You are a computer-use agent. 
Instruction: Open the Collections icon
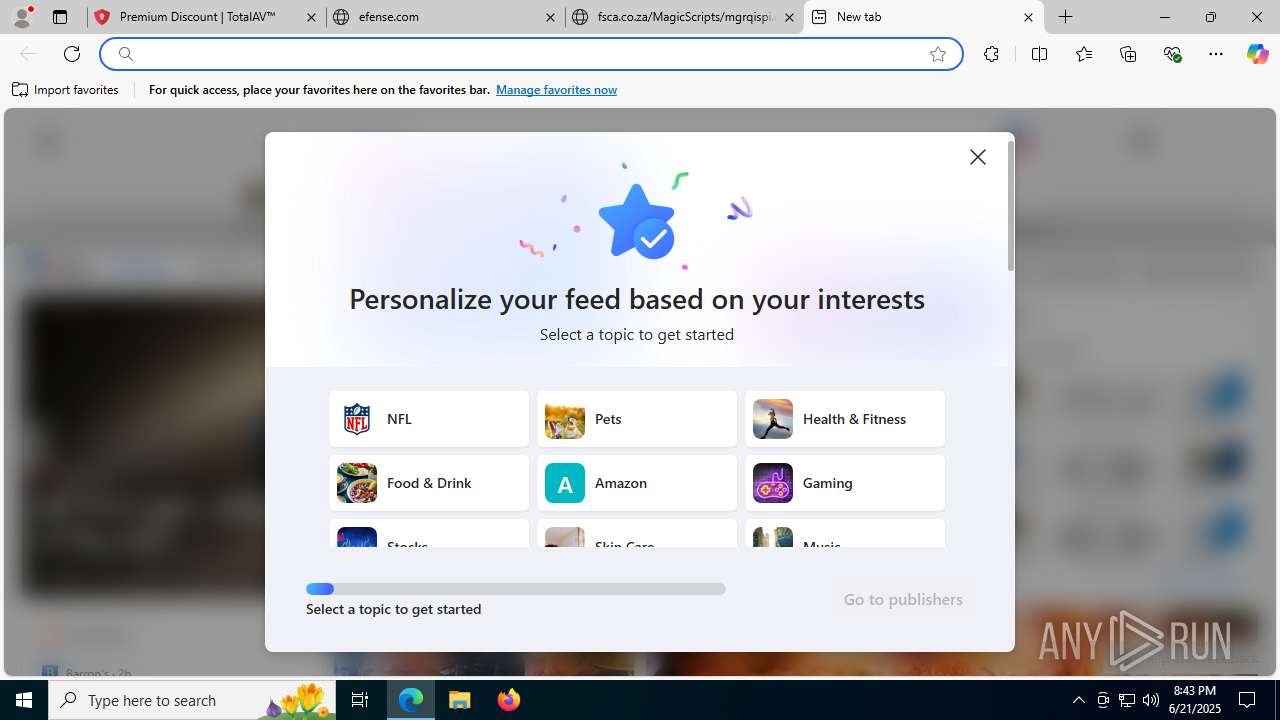1128,54
